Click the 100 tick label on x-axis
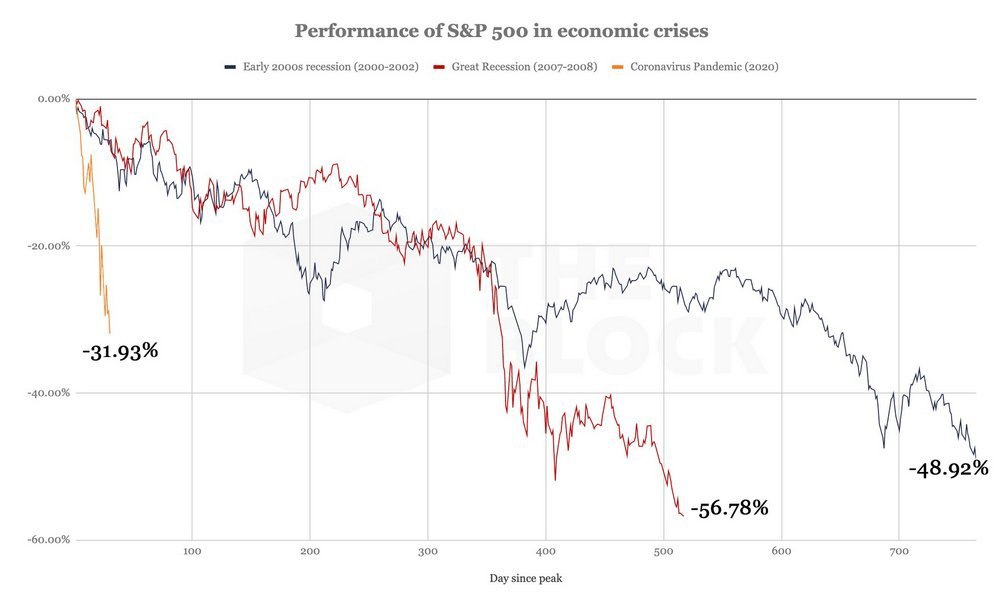Image resolution: width=1000 pixels, height=595 pixels. click(x=192, y=550)
